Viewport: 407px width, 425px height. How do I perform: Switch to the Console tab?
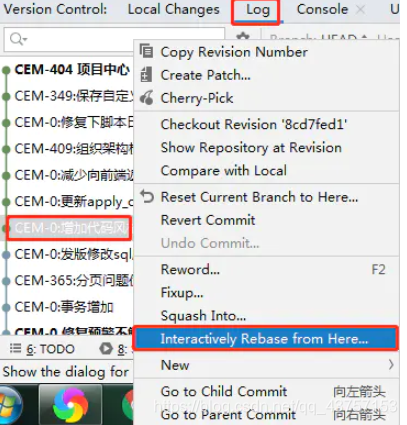[322, 9]
